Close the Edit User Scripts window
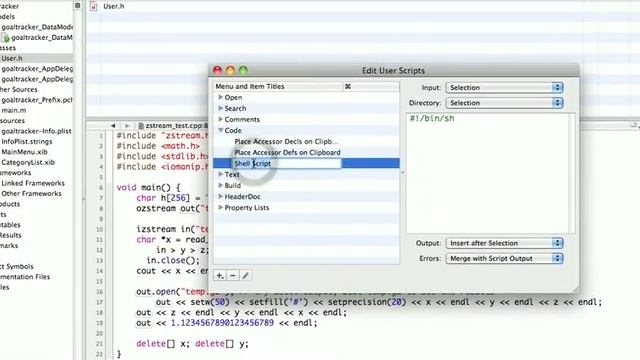 tap(218, 70)
